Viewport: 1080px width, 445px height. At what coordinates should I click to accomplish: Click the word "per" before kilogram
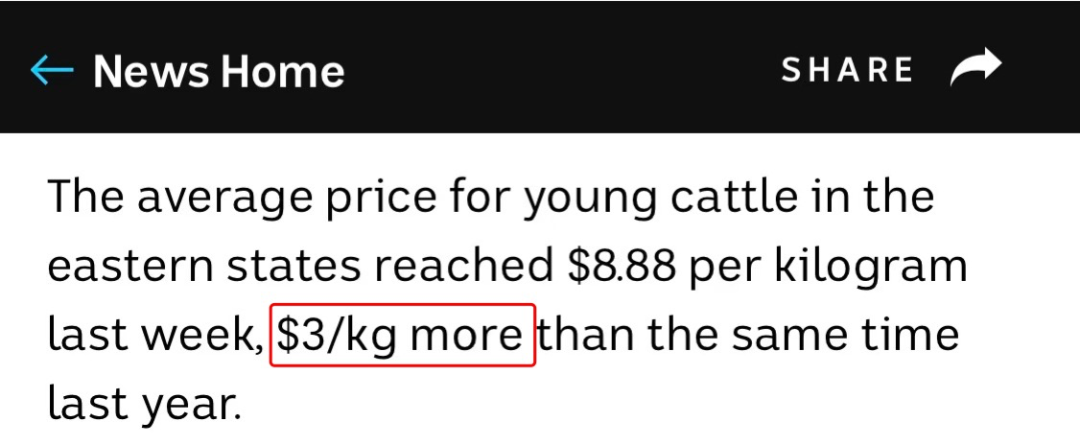click(x=725, y=270)
